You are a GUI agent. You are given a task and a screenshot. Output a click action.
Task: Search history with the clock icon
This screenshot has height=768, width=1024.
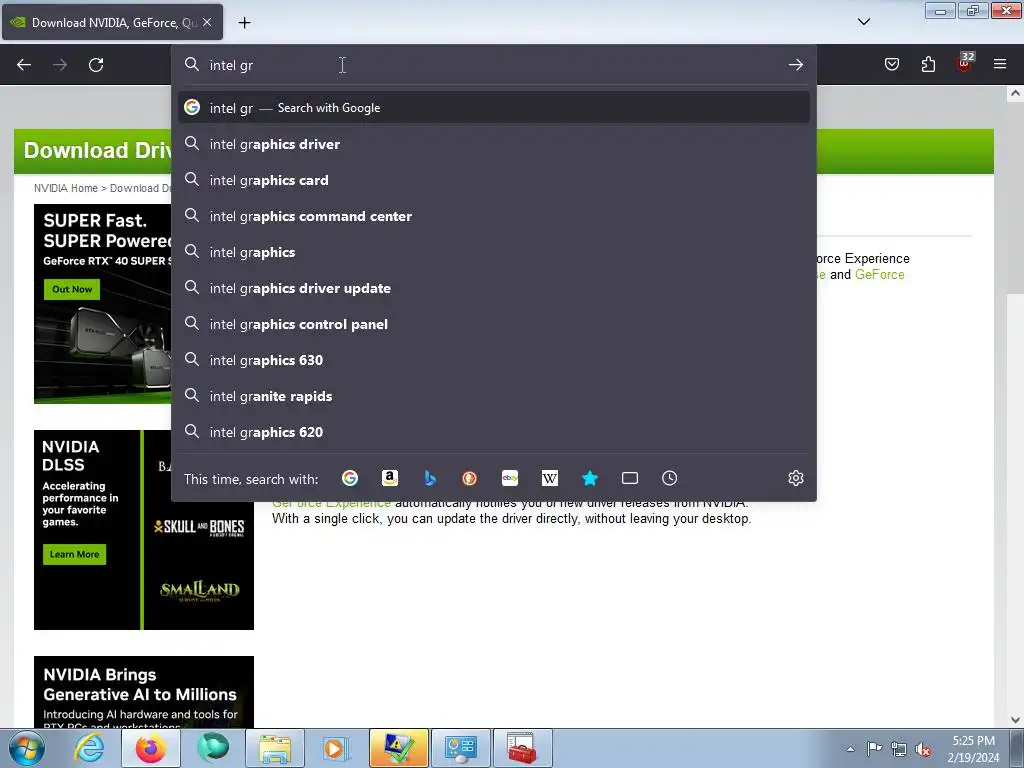click(669, 478)
